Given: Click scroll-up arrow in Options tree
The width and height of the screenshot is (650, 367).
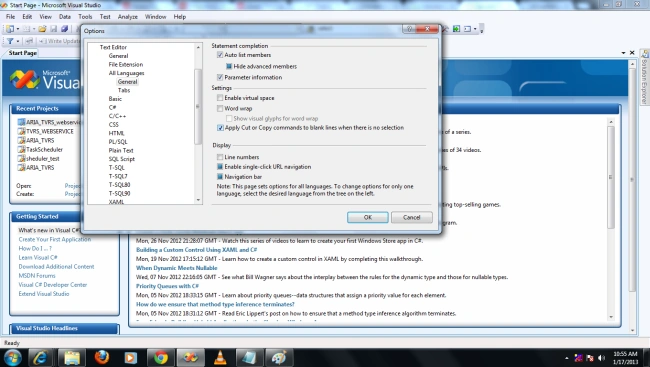Looking at the screenshot, I should 198,47.
